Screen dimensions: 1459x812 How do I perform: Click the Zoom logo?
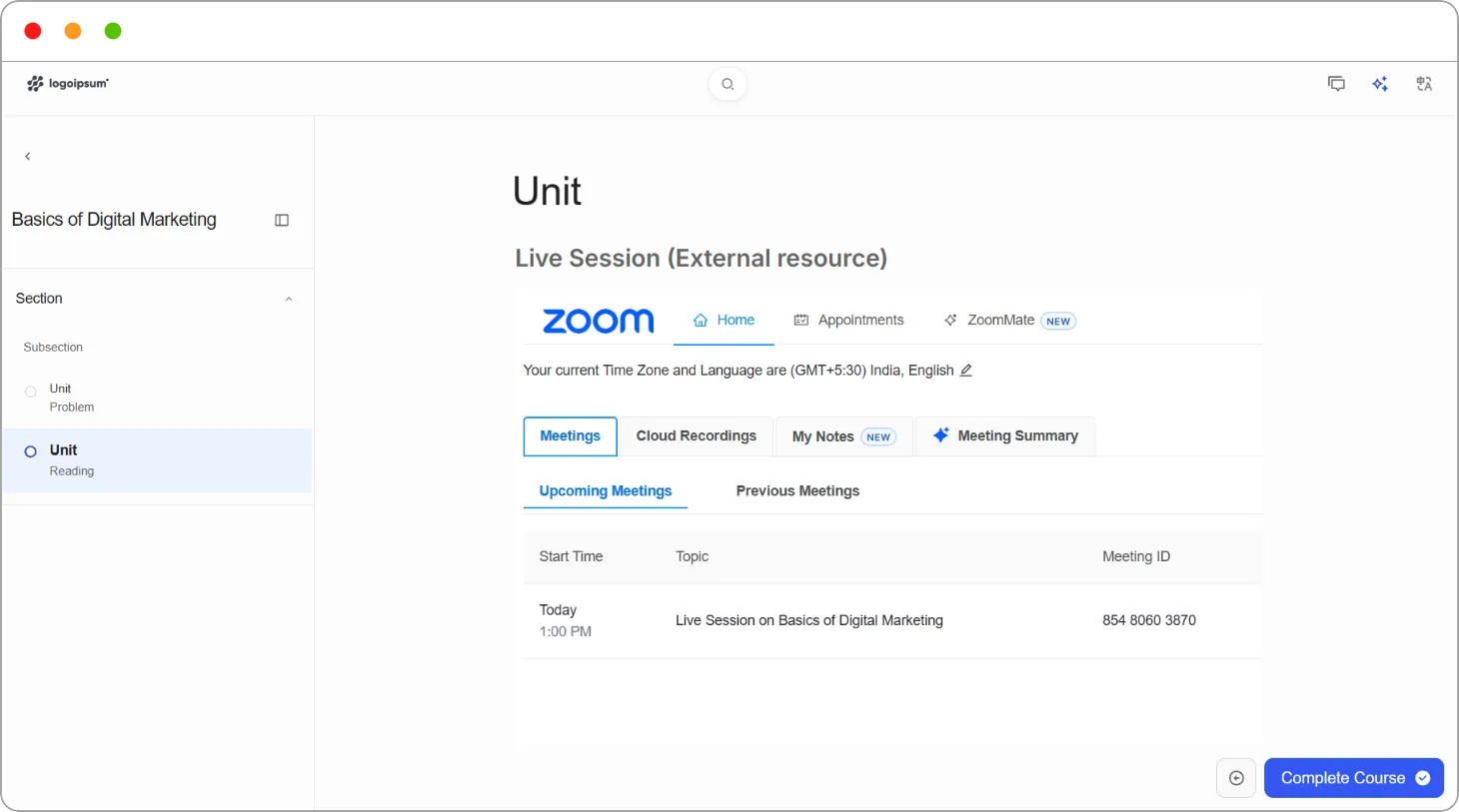[x=599, y=321]
